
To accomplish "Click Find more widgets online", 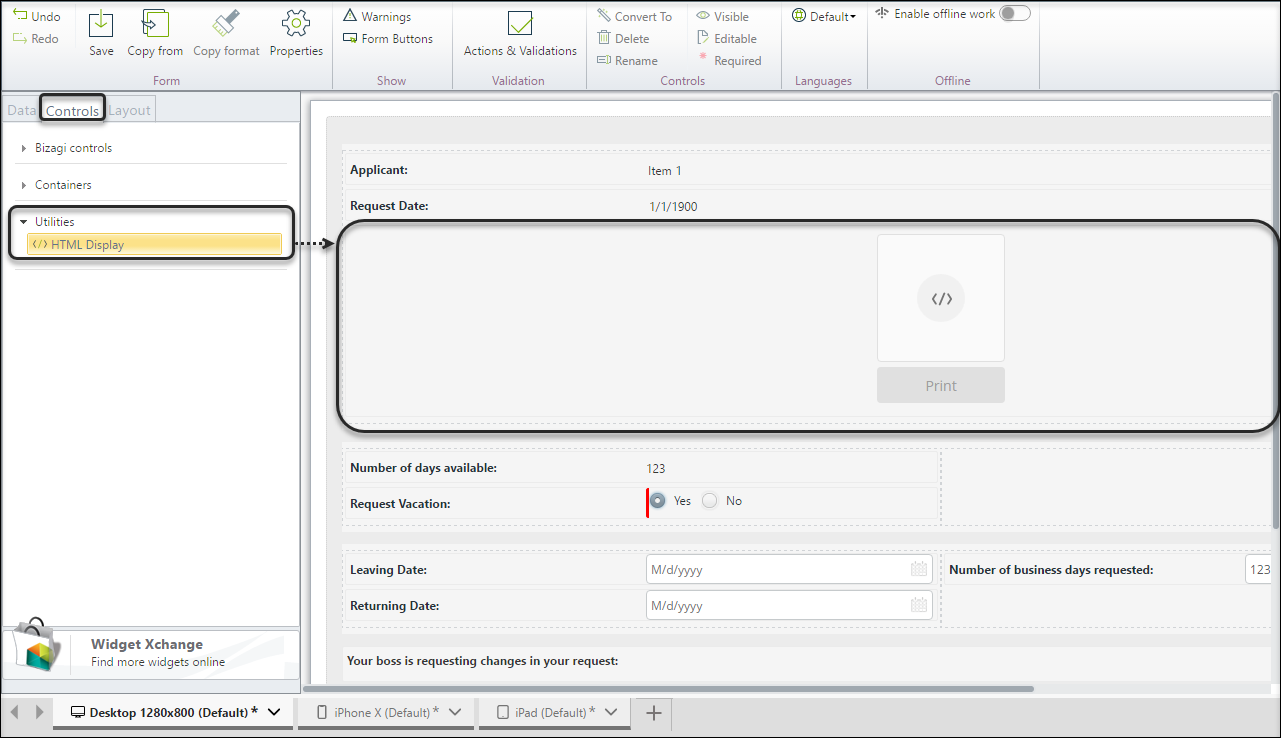I will (x=158, y=662).
